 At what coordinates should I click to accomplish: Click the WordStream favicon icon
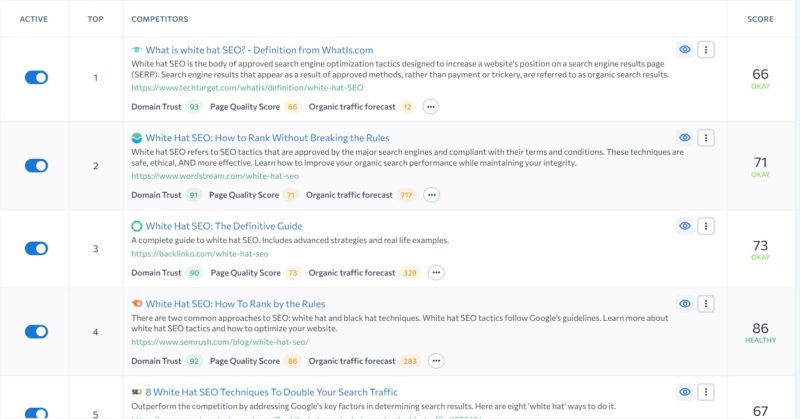pos(136,138)
